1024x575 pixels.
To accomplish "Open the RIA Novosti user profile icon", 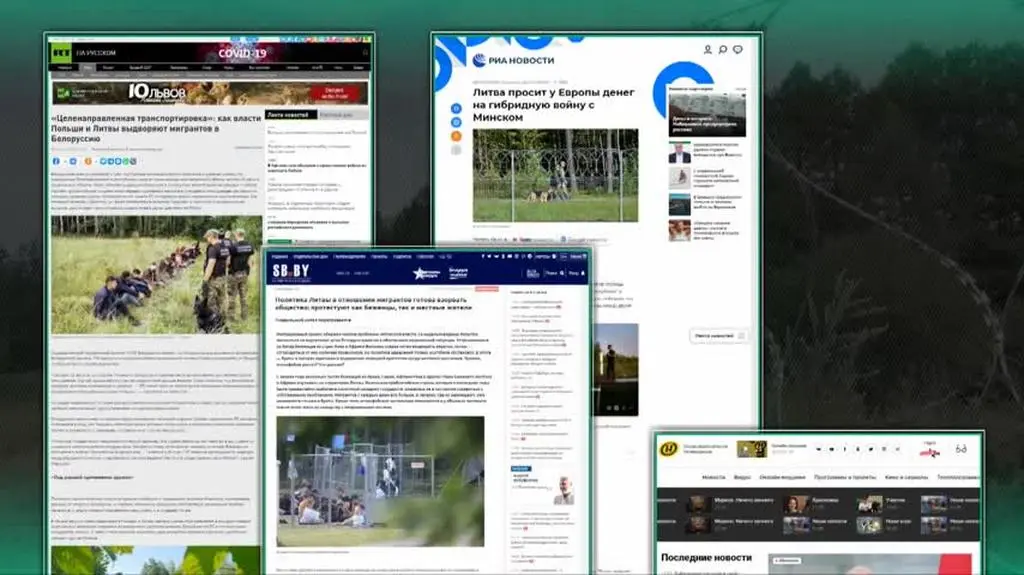I will (x=708, y=49).
